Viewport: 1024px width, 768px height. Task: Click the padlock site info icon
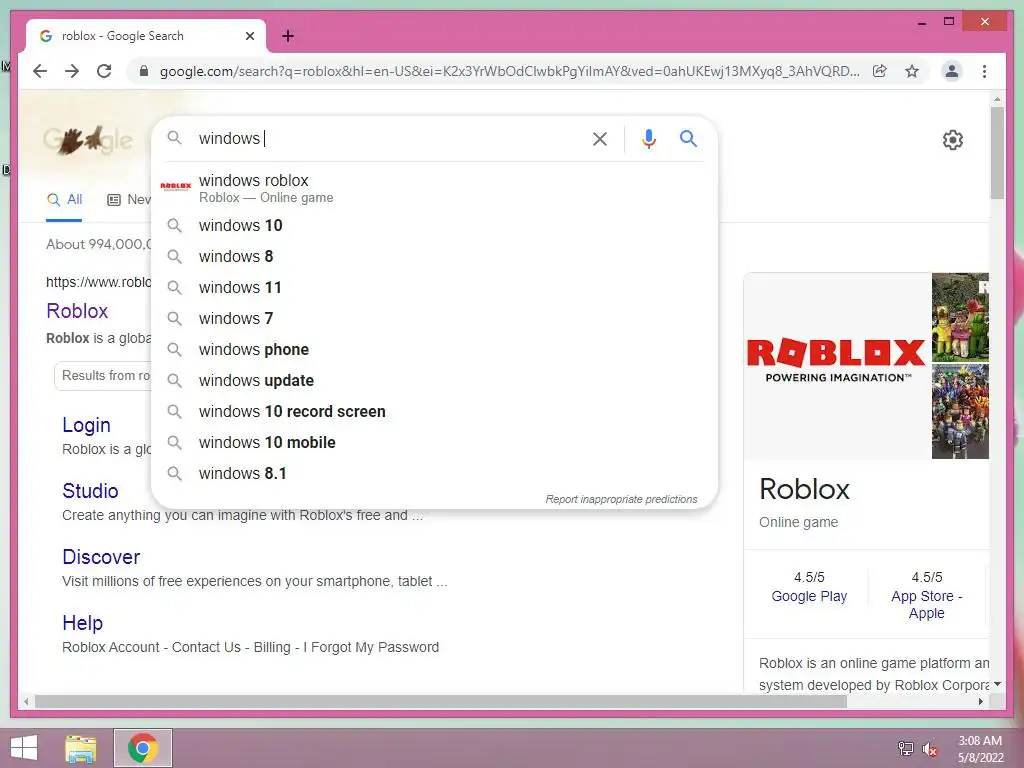pyautogui.click(x=144, y=71)
